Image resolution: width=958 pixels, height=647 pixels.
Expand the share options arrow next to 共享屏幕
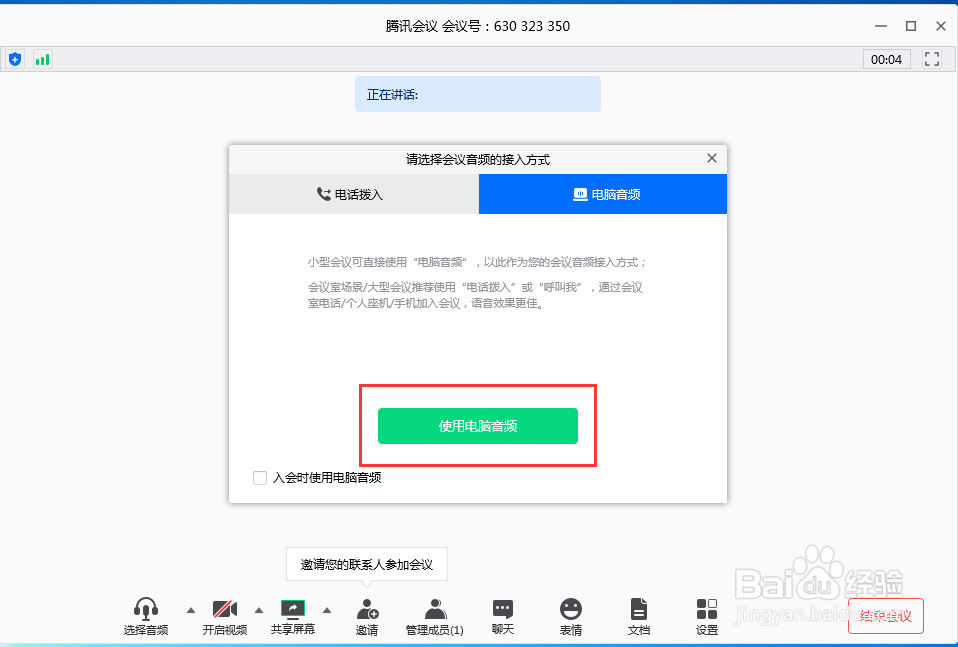pos(327,610)
